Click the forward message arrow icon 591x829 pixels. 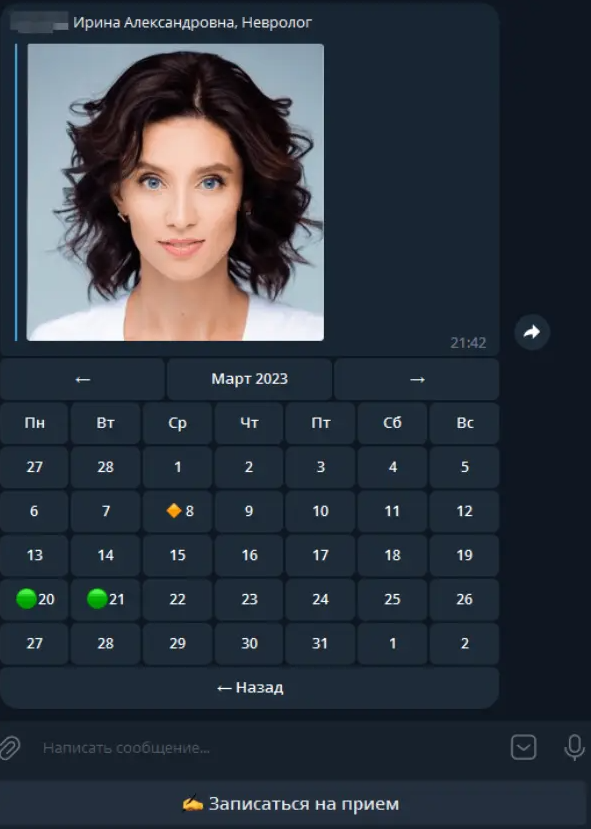coord(532,332)
